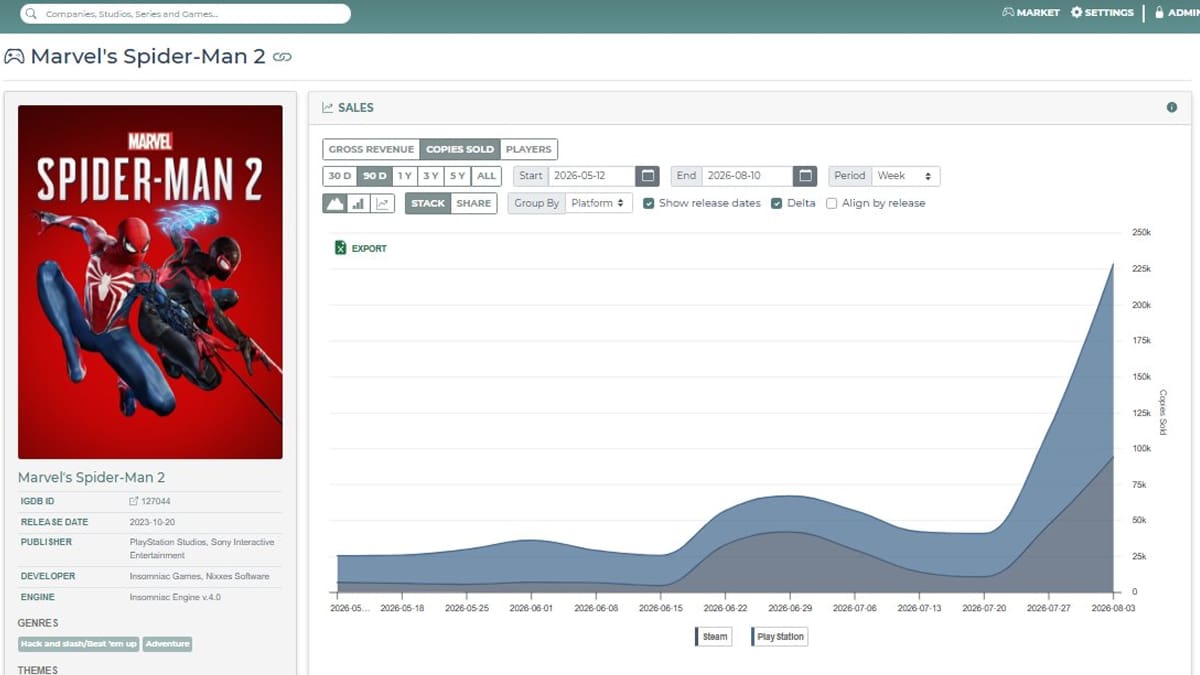Edit the End date field
Screen dimensions: 1200x675
[747, 176]
